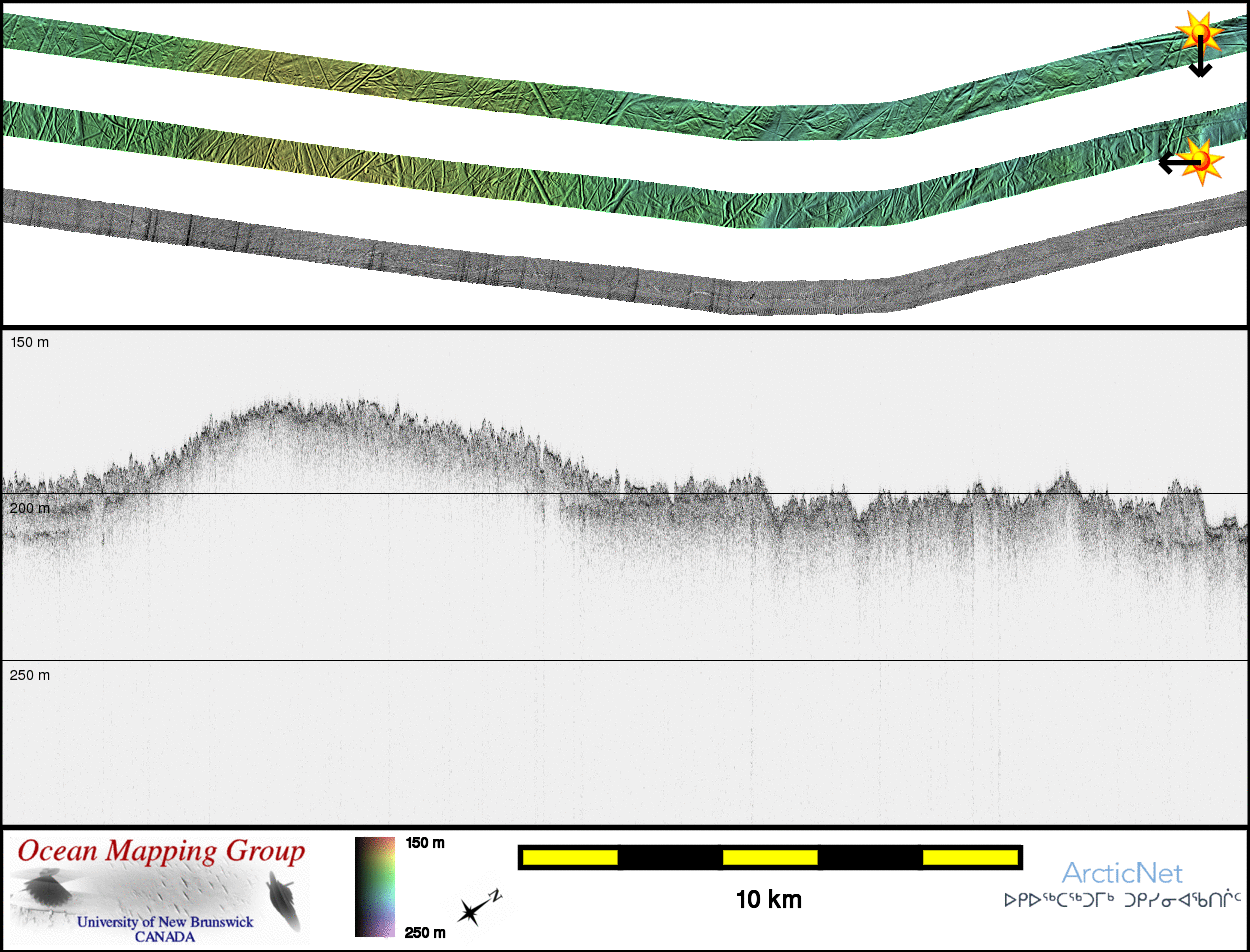
Task: Click the left-pointing black illumination arrow
Action: (1176, 162)
